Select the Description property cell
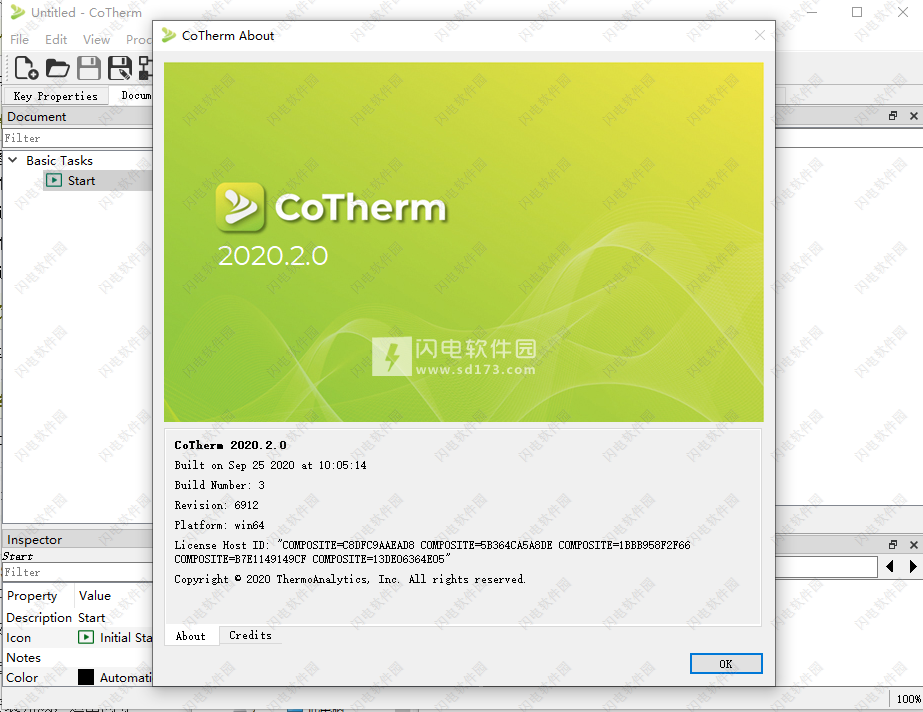 click(39, 617)
